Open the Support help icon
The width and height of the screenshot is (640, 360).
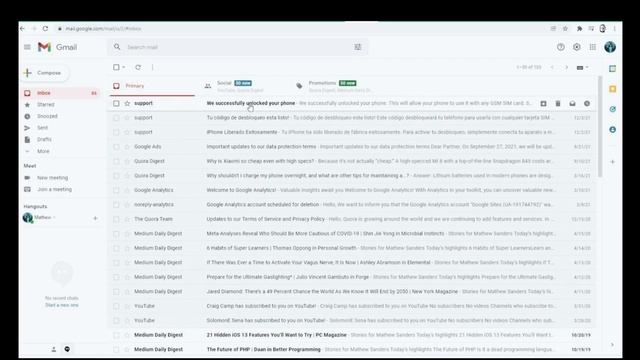(561, 47)
